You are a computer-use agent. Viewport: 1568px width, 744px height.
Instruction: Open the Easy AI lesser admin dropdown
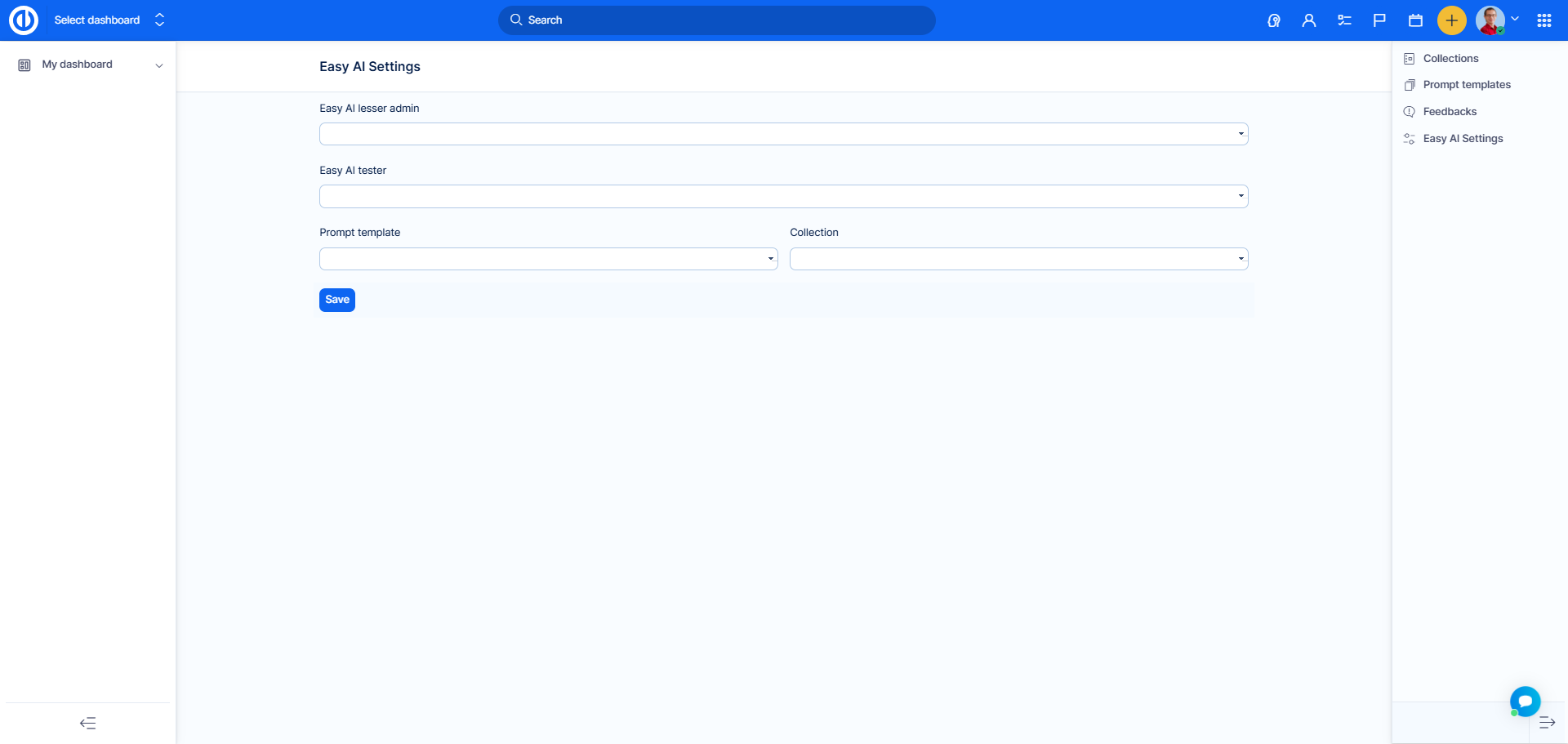[x=783, y=134]
